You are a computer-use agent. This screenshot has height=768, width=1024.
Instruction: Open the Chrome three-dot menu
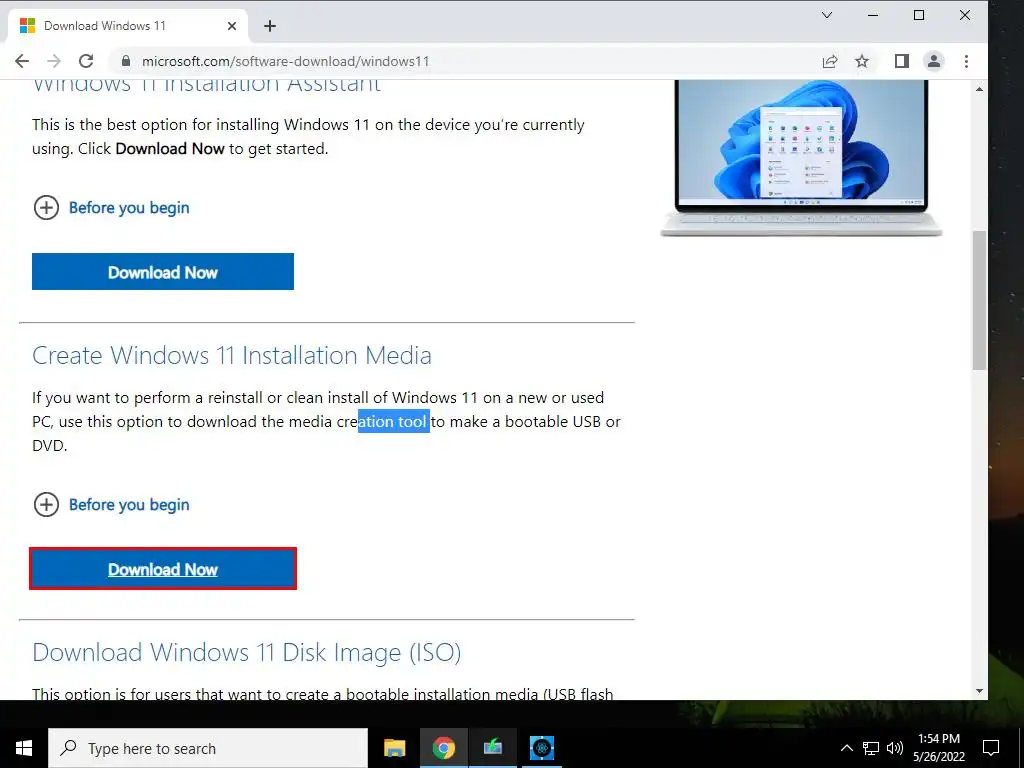(x=967, y=61)
